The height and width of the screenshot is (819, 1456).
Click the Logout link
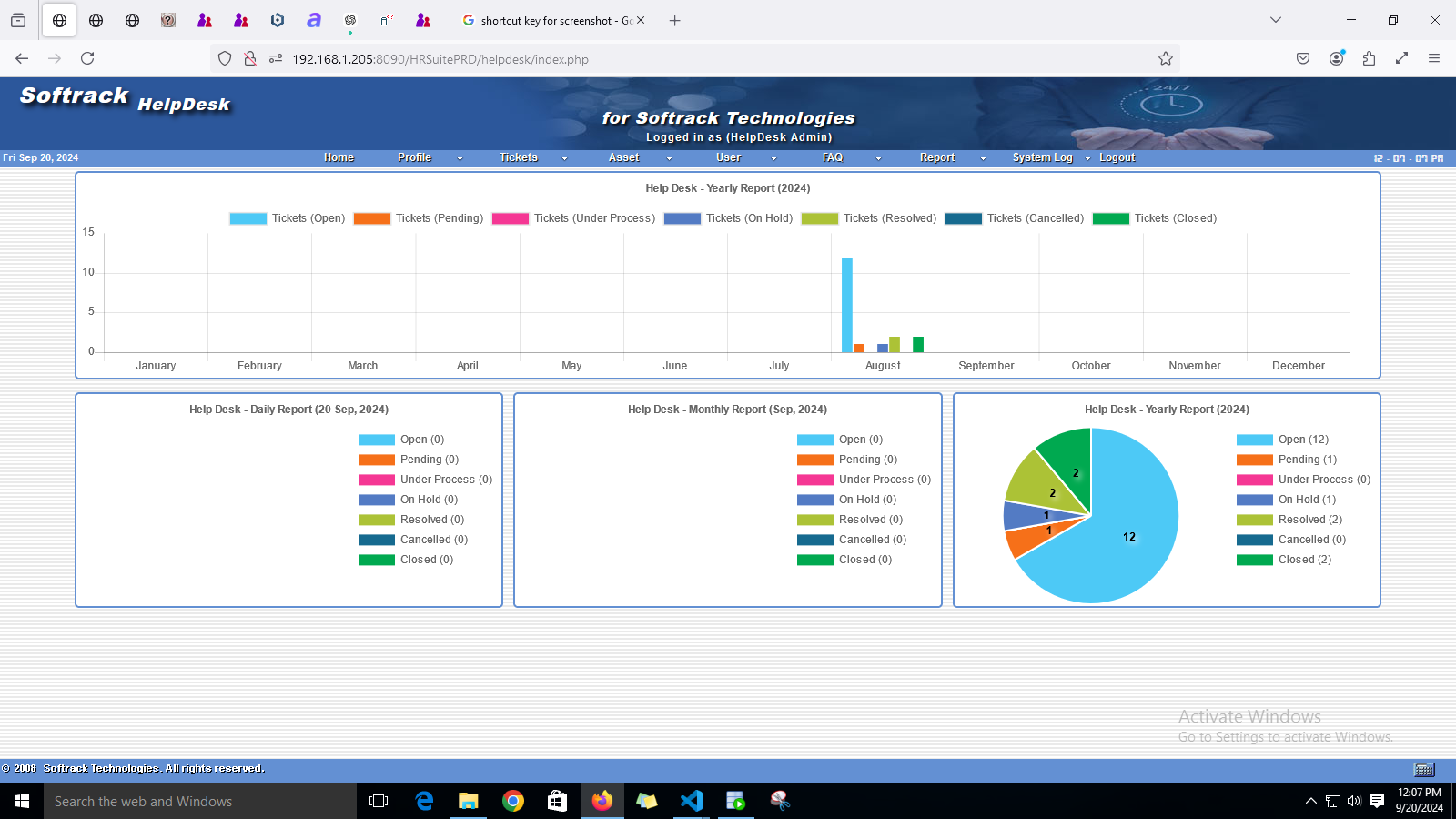1117,157
